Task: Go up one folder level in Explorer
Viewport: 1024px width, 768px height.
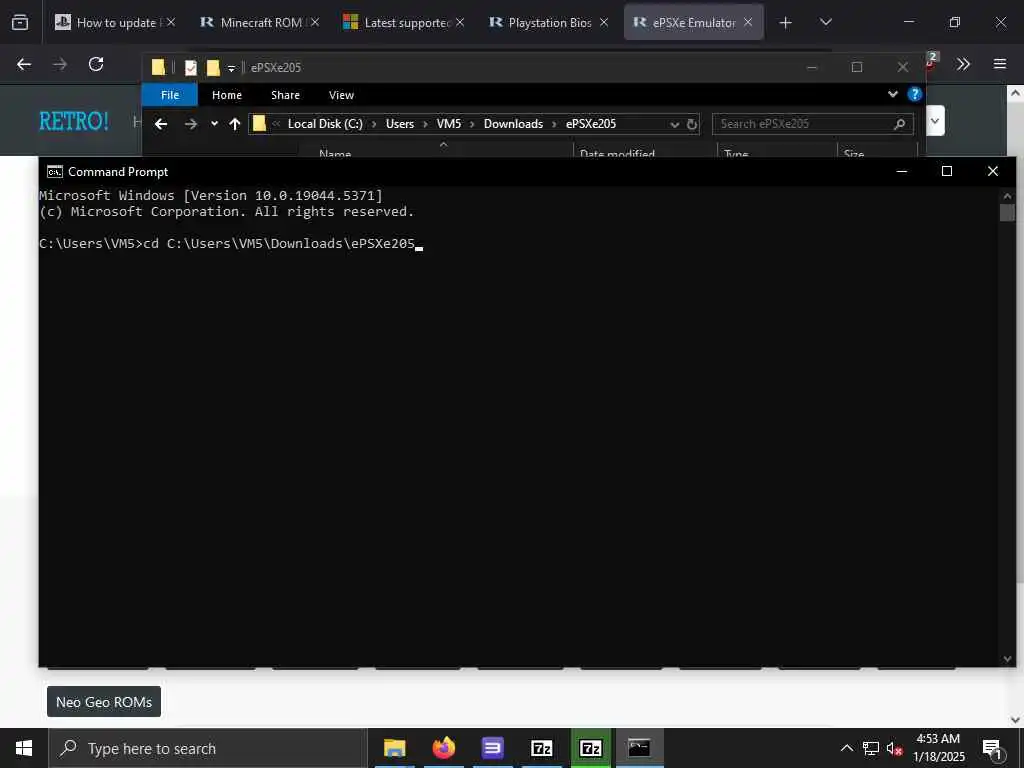Action: pyautogui.click(x=234, y=123)
